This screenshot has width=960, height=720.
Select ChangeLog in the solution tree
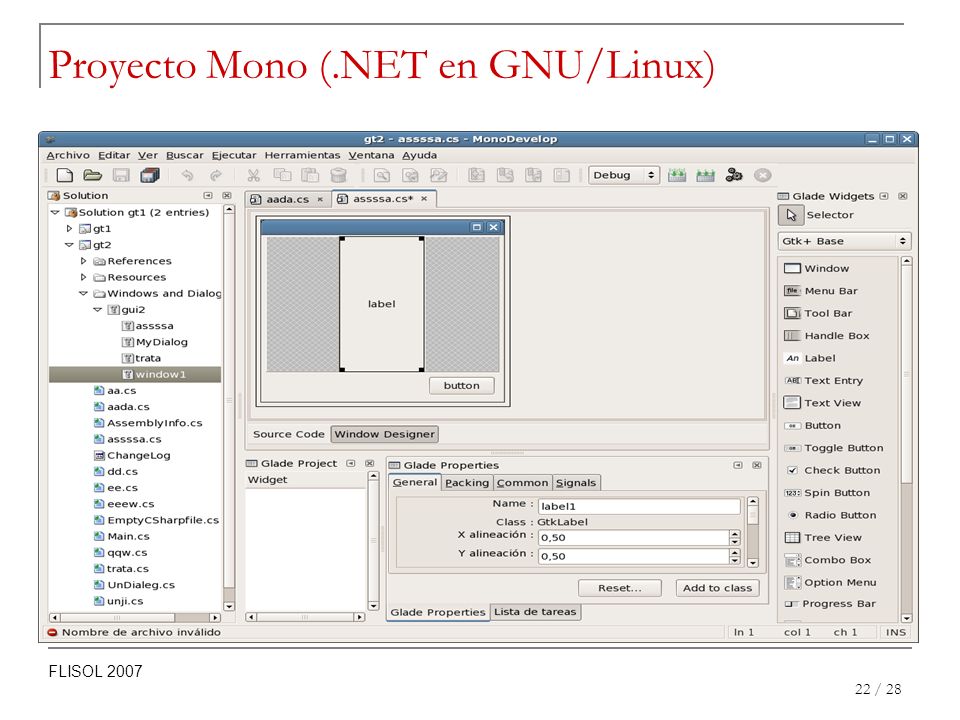coord(132,456)
